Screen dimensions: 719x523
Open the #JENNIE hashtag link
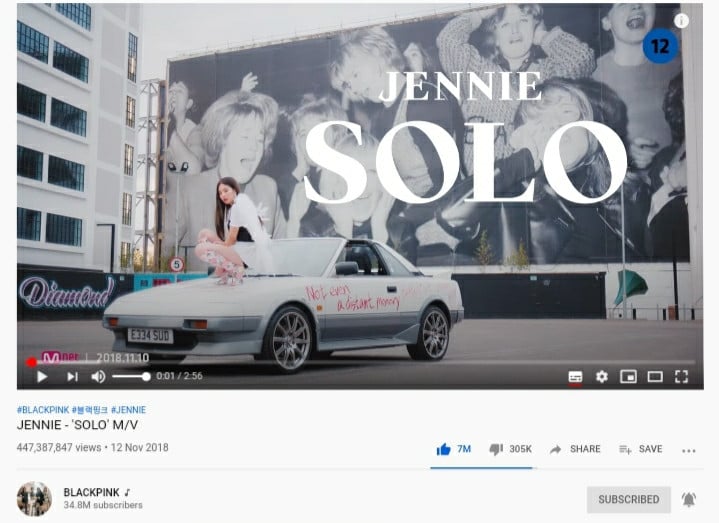tap(128, 410)
